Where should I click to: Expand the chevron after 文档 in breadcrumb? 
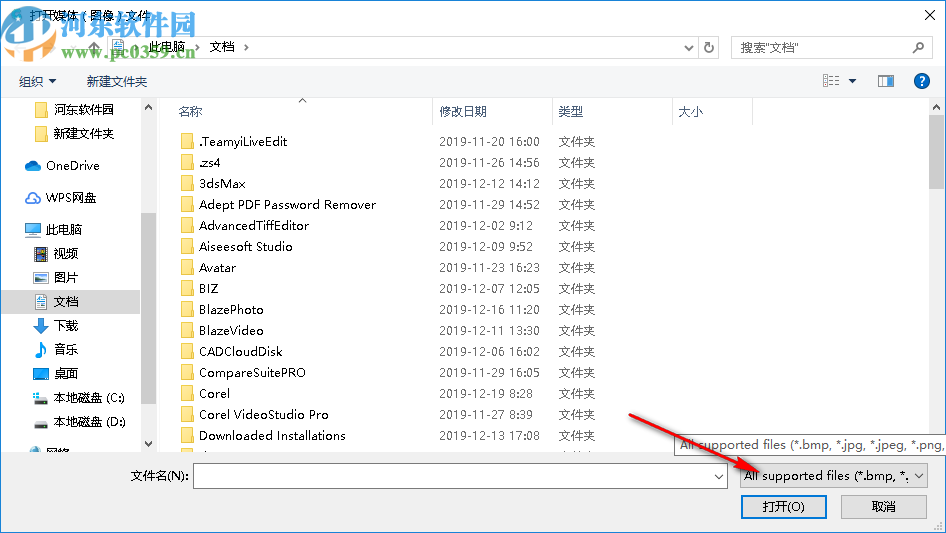[x=246, y=47]
